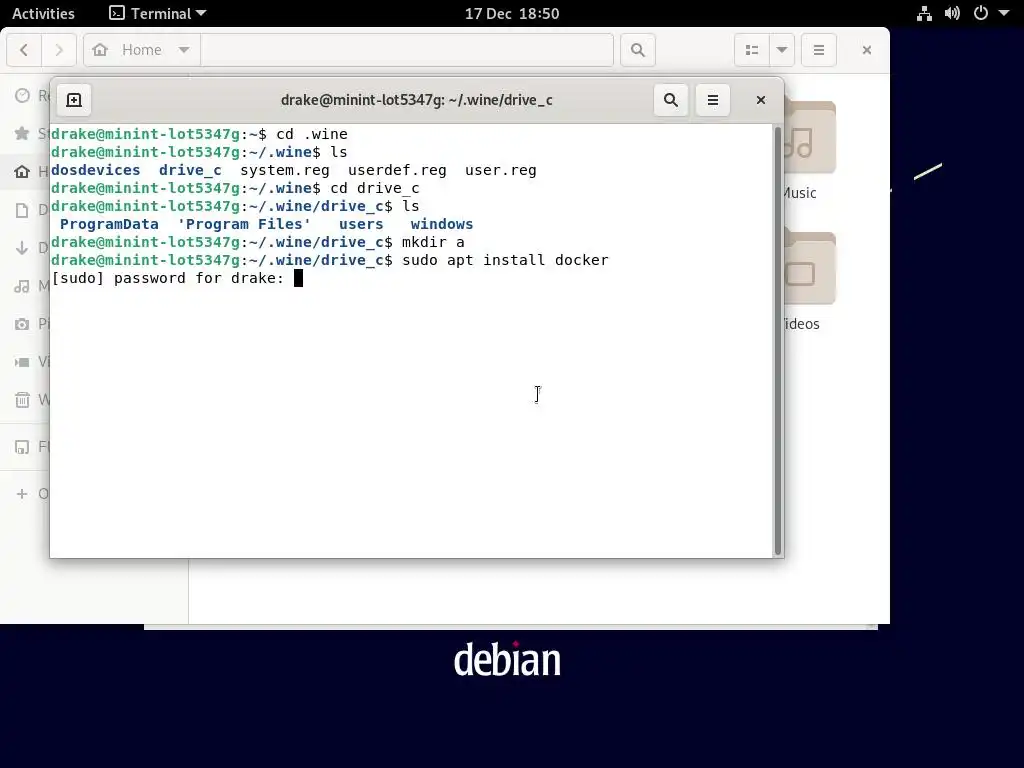Viewport: 1024px width, 768px height.
Task: Open Starred in the Files sidebar
Action: click(25, 133)
